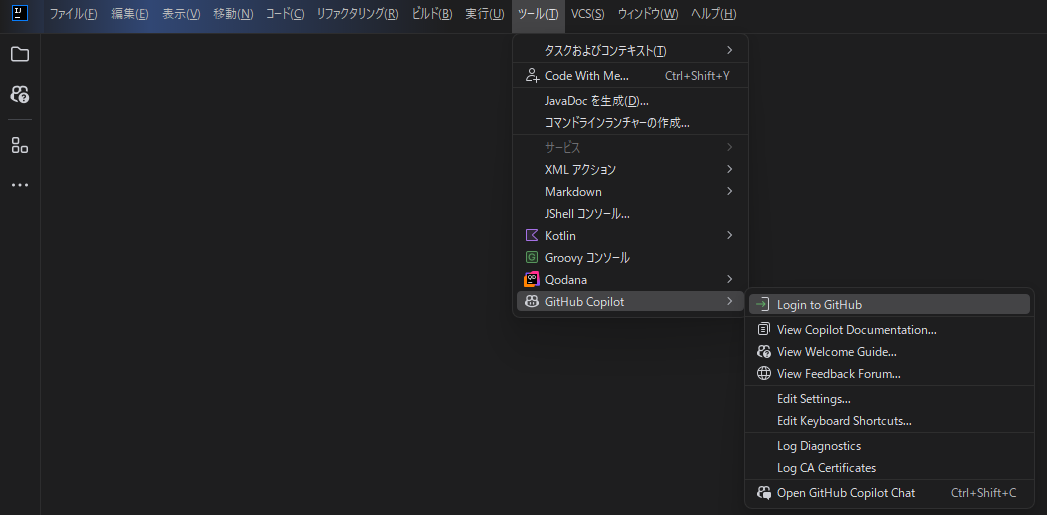Click the Copilot Chat bubble icon

click(764, 493)
